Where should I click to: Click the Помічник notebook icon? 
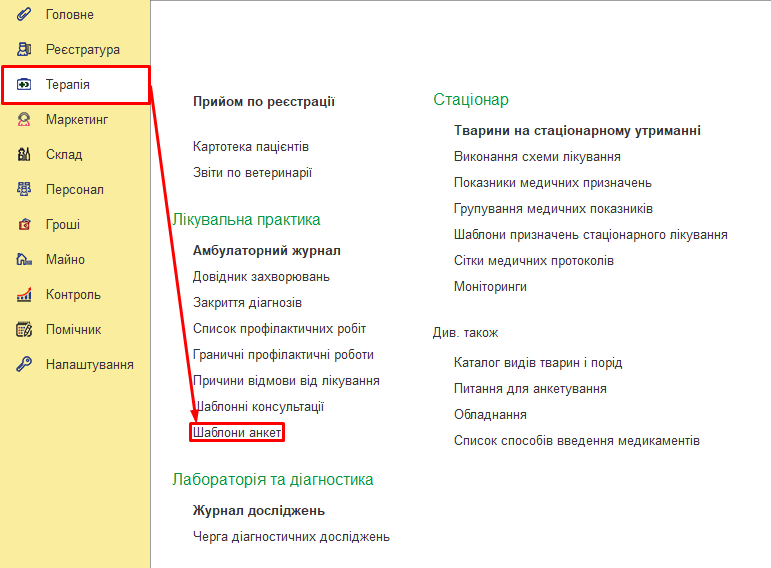click(24, 329)
